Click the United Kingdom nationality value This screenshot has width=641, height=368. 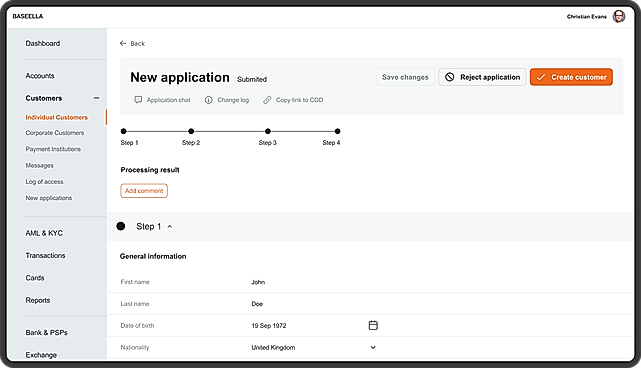pos(273,348)
